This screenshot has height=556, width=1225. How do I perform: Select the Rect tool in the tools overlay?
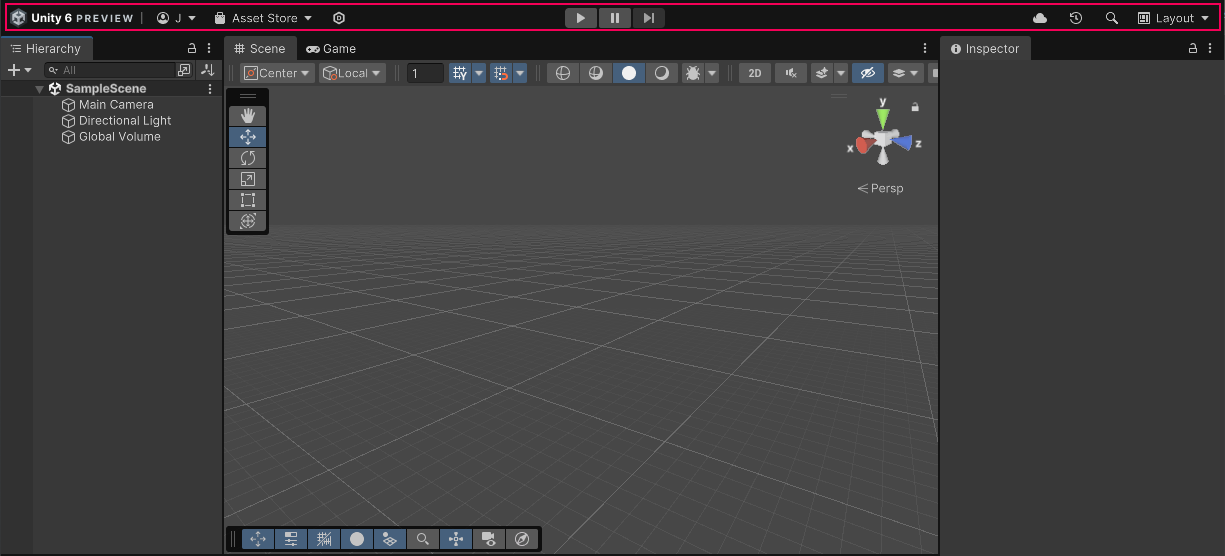247,200
